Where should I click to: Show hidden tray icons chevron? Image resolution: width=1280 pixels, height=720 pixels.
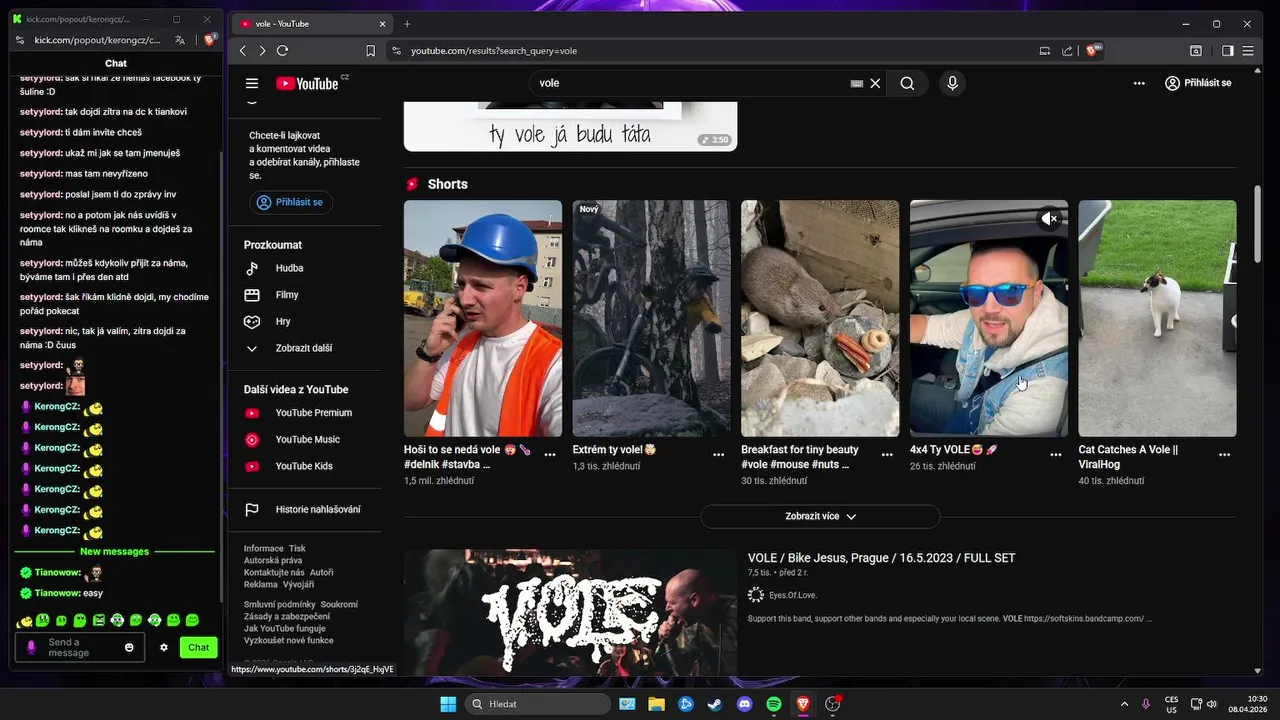click(1124, 704)
